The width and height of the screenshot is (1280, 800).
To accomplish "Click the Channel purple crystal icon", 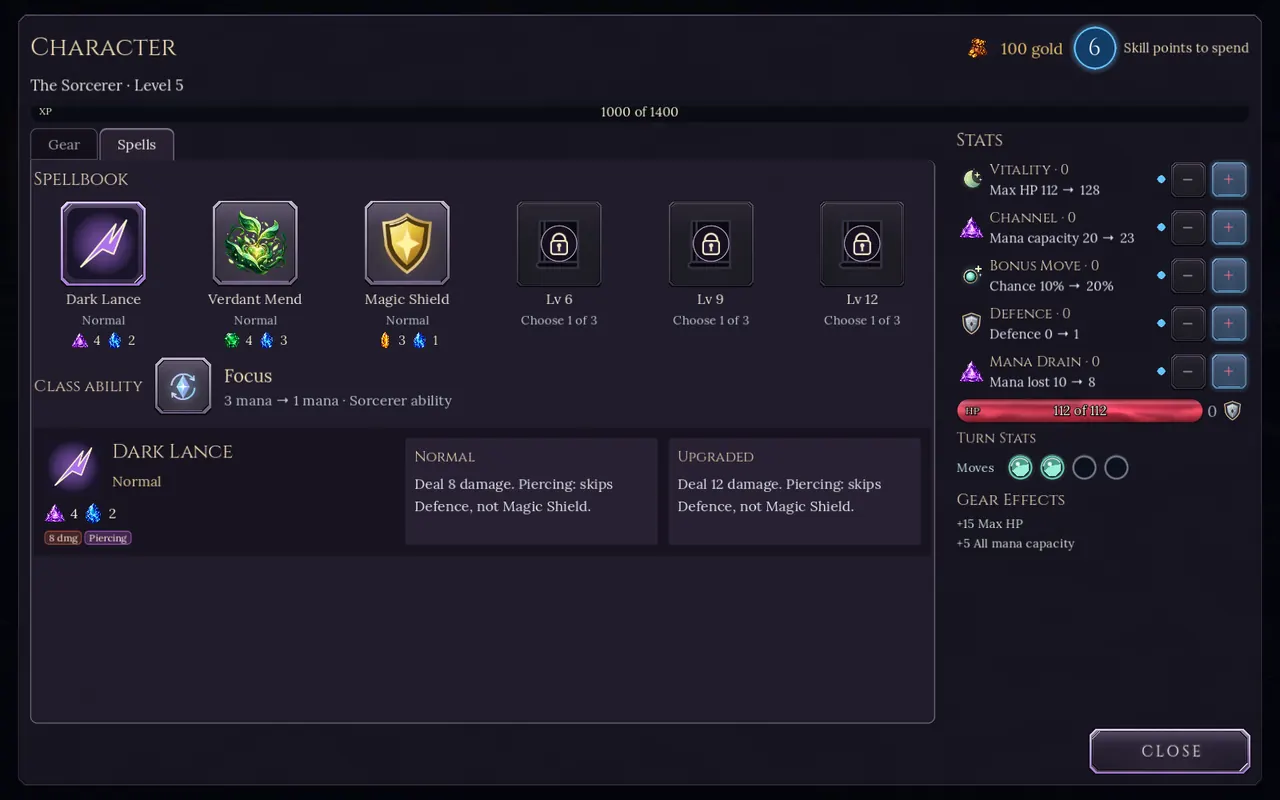I will pos(972,227).
